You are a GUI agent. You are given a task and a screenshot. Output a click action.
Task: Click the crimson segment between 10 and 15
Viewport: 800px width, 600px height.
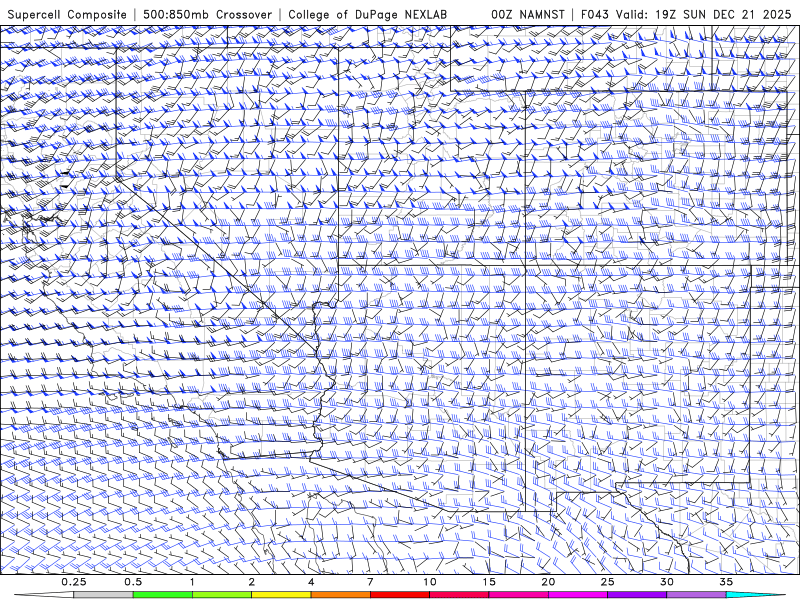point(459,595)
